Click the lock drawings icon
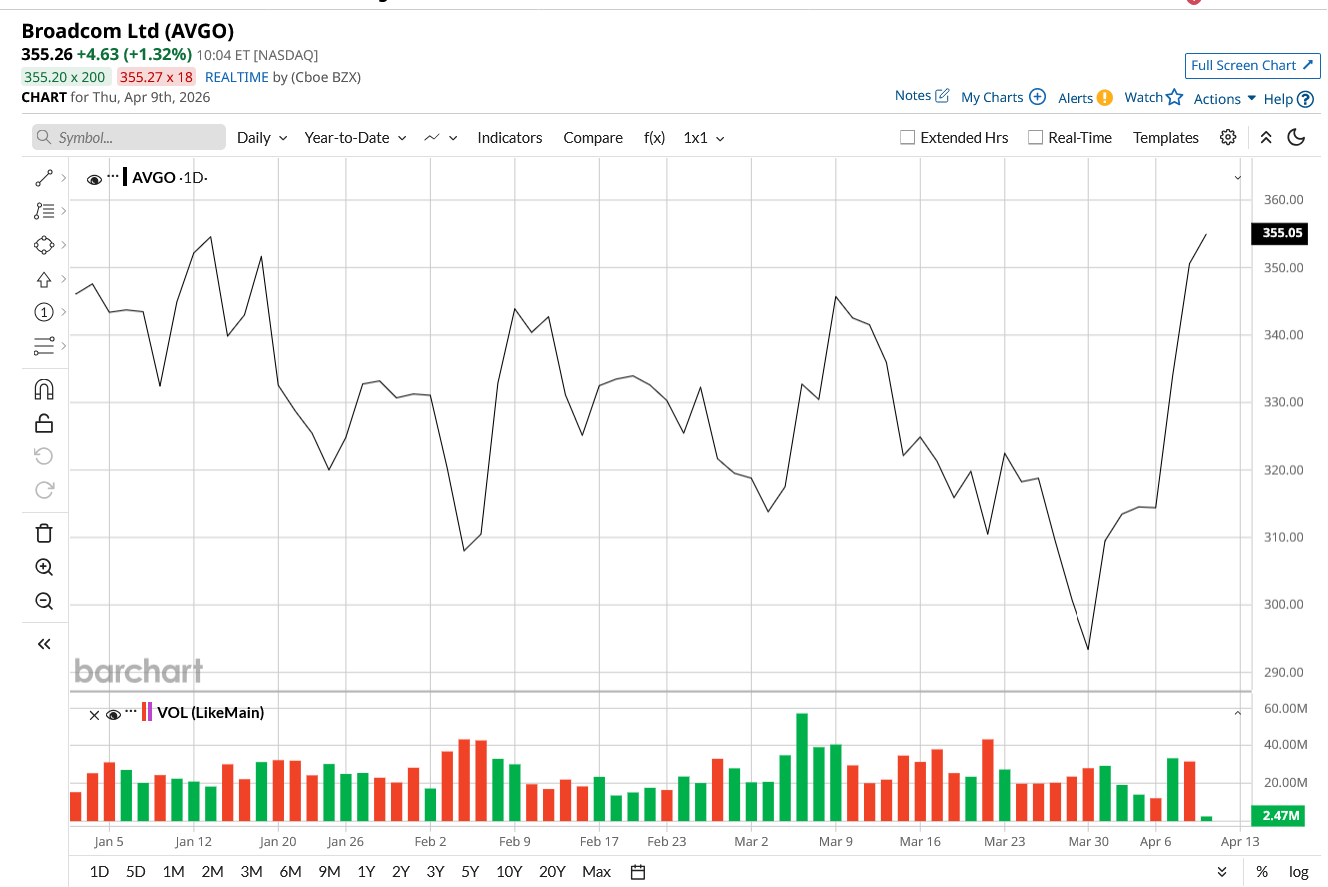Screen dimensions: 1328x887 tap(44, 423)
